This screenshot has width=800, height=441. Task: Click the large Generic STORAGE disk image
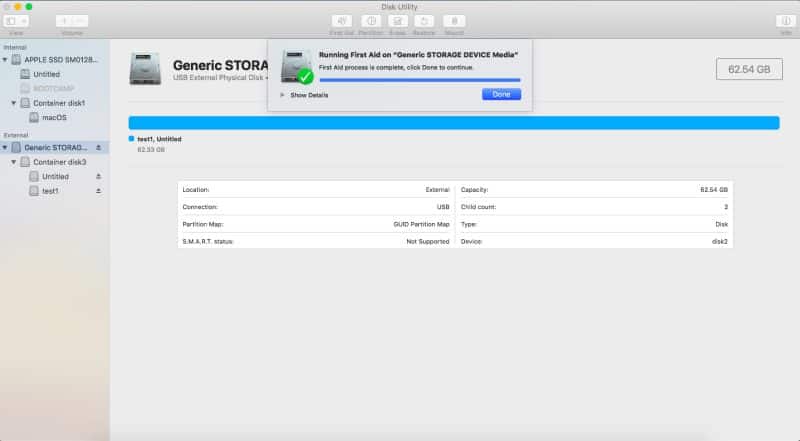[145, 68]
